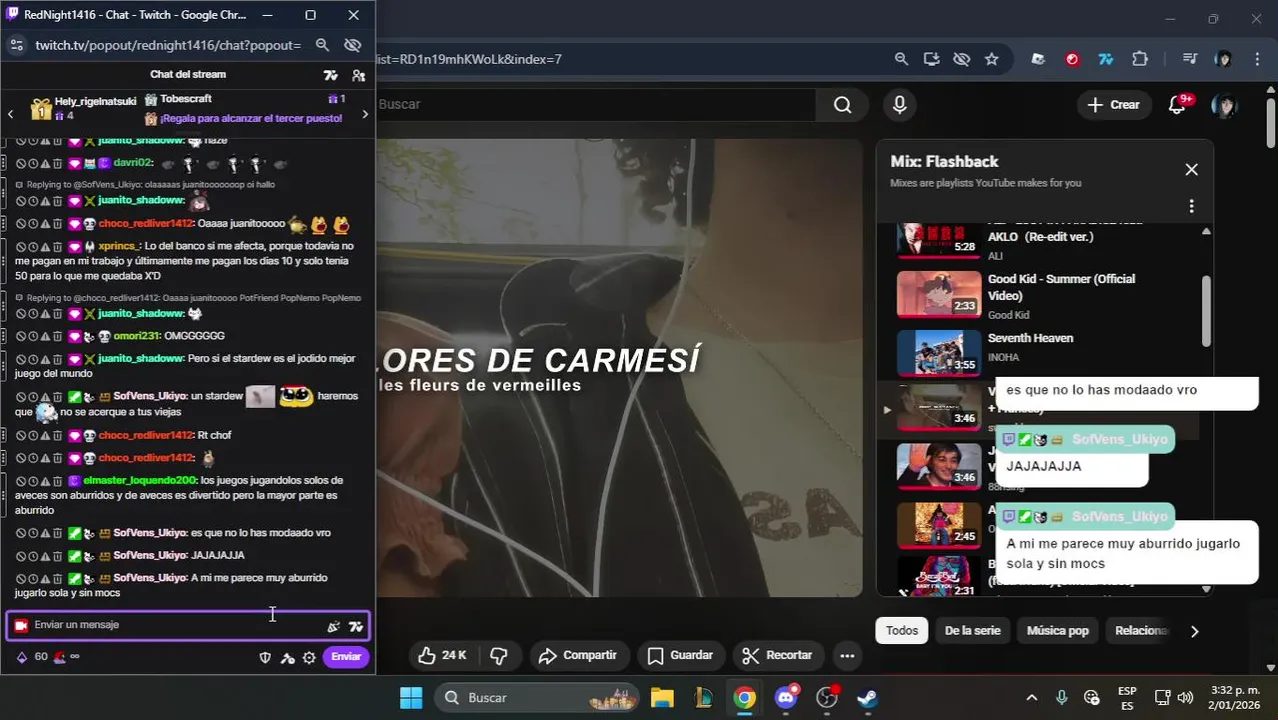The height and width of the screenshot is (720, 1278).
Task: Click the Guardar button under the video
Action: click(680, 655)
